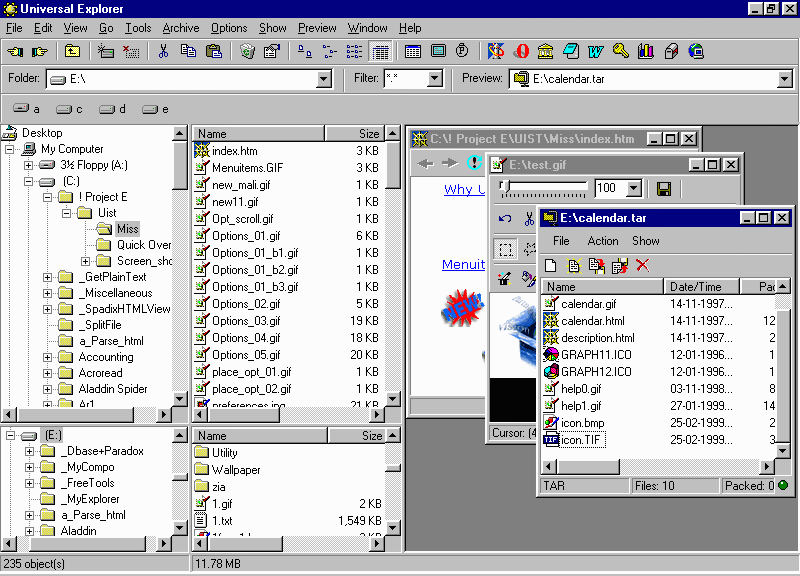Click the red Opera browser icon
The height and width of the screenshot is (576, 800).
[x=521, y=51]
